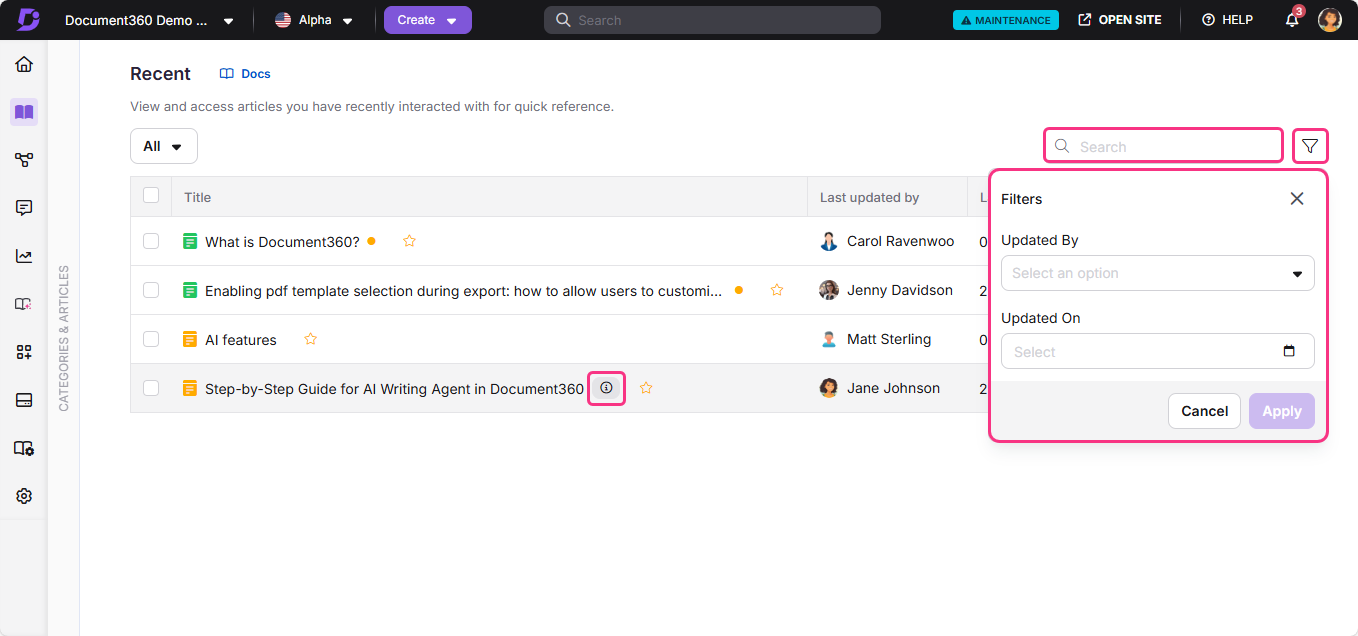Viewport: 1358px width, 636px height.
Task: Open the All articles filter dropdown
Action: [x=163, y=145]
